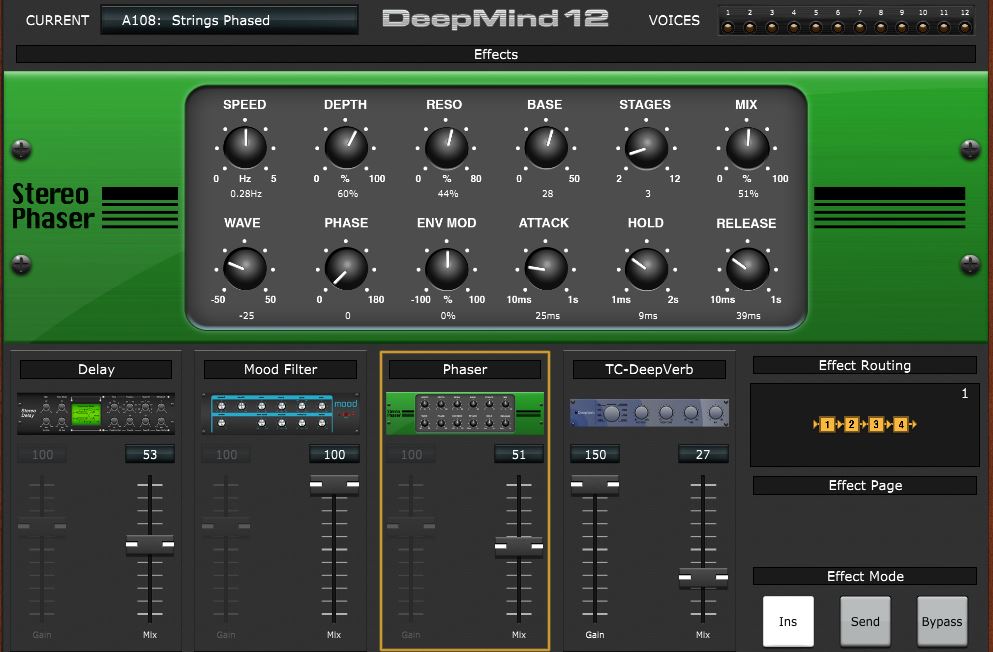Click the TC-DeepVerb mix value 27
The width and height of the screenshot is (993, 652).
click(703, 455)
